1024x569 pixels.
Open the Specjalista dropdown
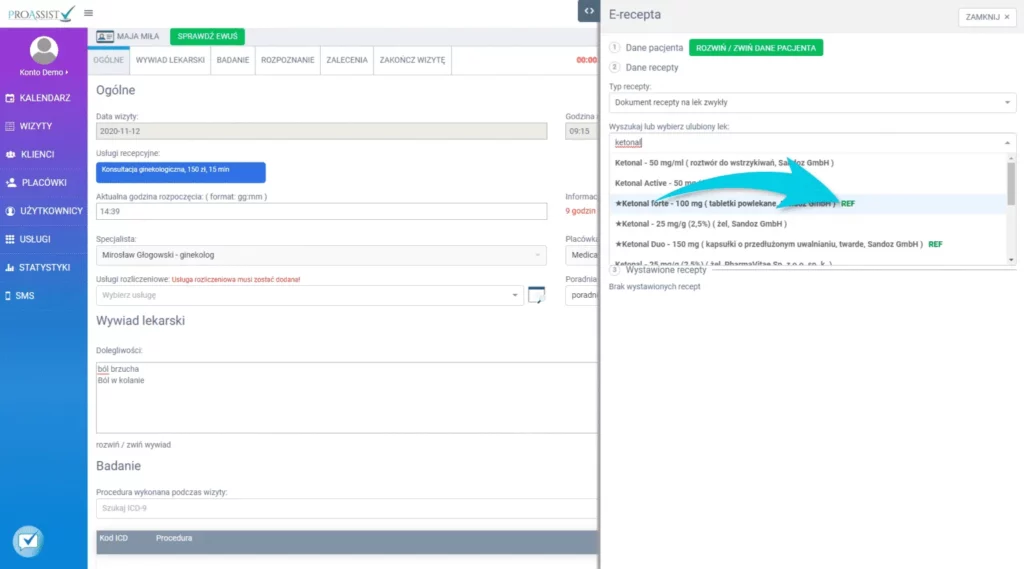click(321, 255)
